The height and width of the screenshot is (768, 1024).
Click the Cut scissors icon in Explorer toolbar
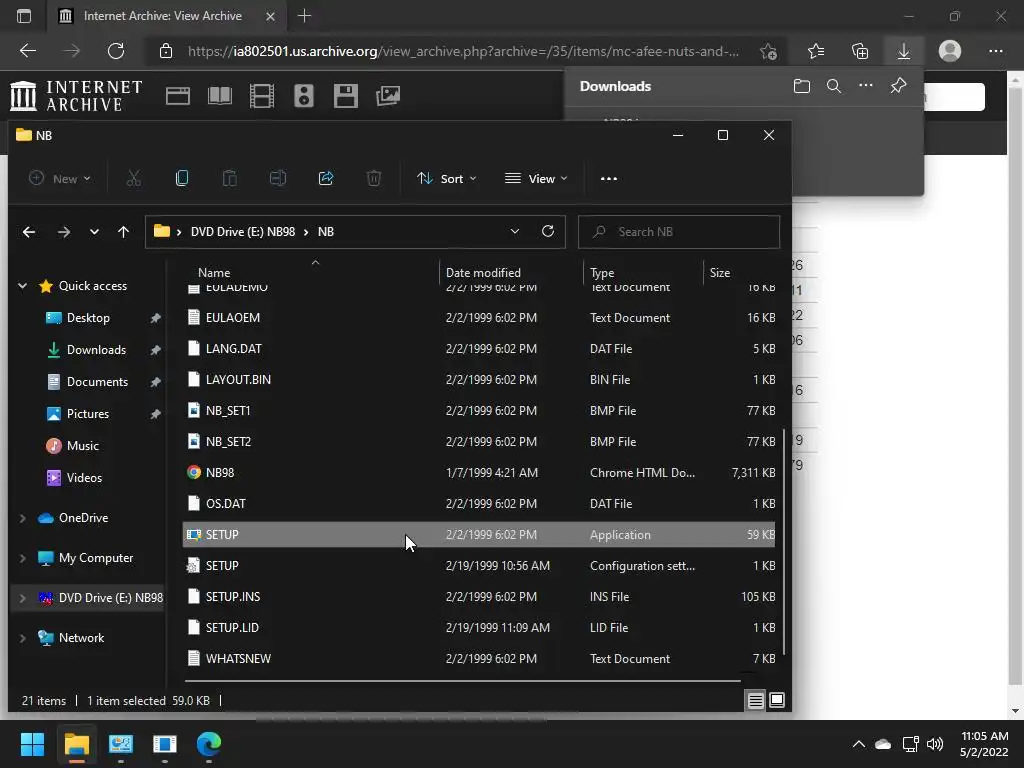coord(133,178)
